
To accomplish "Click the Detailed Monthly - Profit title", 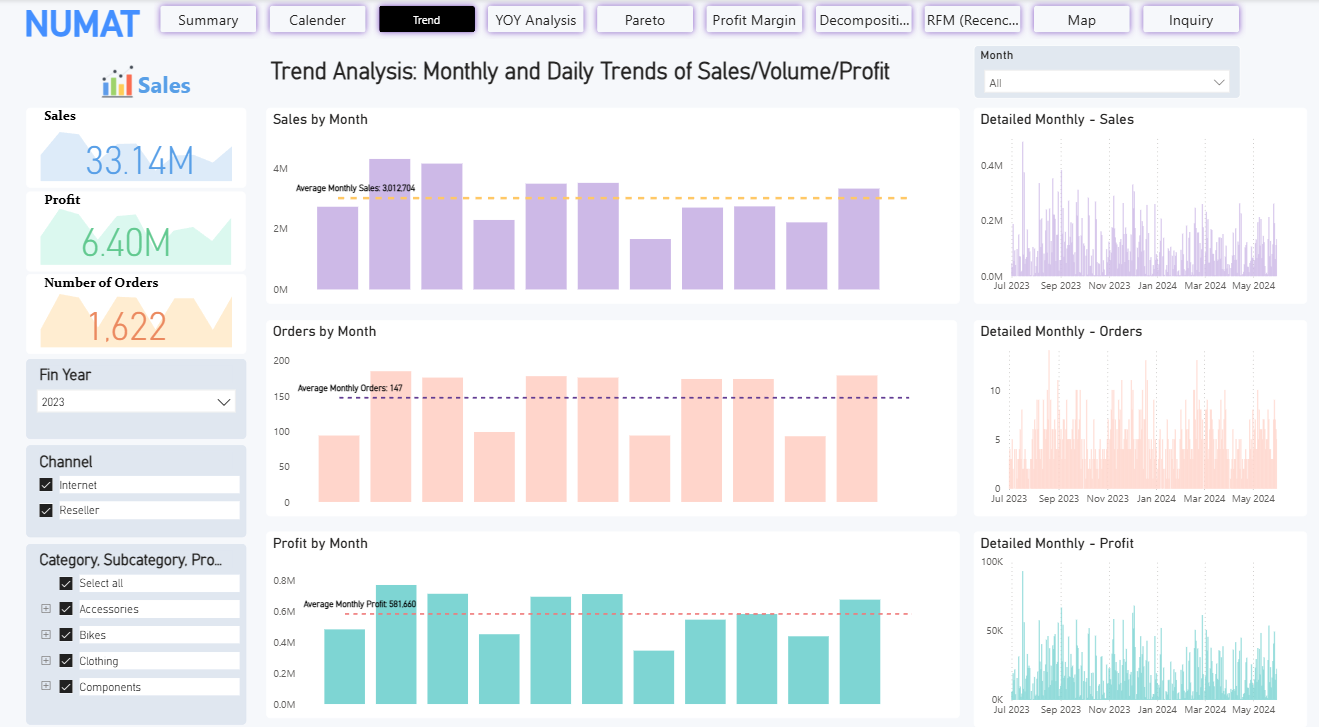I will [1057, 543].
